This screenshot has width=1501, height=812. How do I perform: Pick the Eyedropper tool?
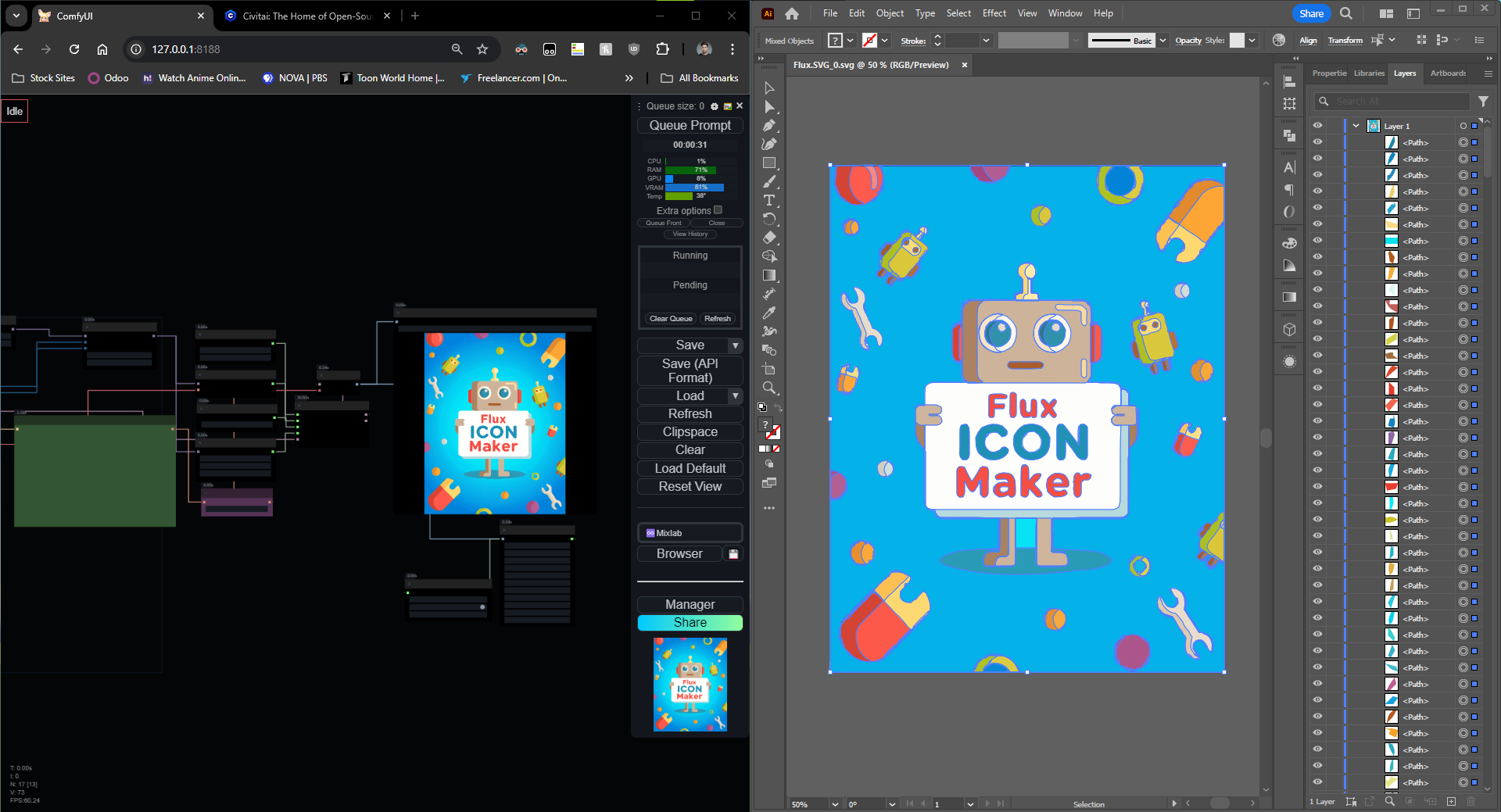[769, 313]
